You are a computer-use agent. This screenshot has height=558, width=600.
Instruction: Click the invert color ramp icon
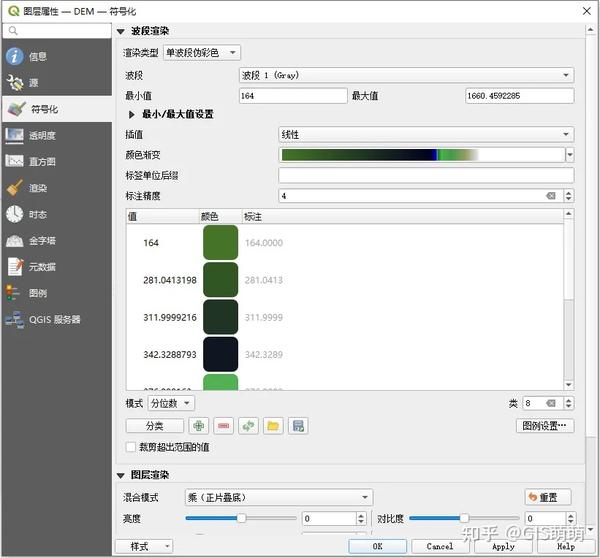pyautogui.click(x=248, y=426)
